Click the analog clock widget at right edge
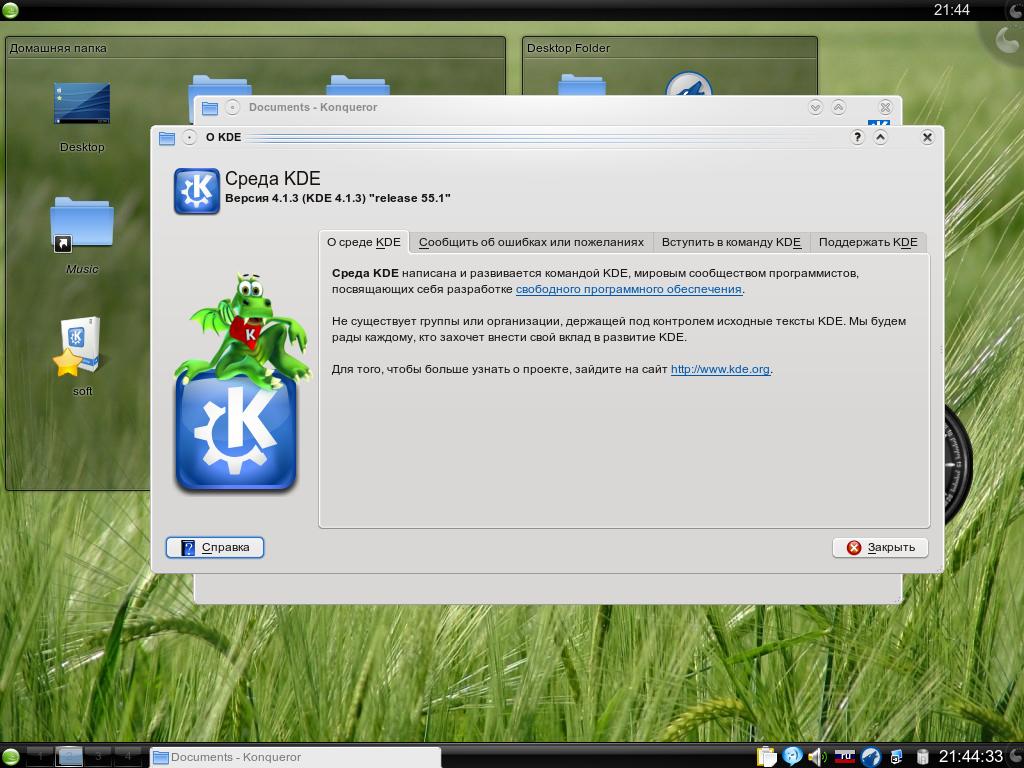This screenshot has width=1024, height=768. tap(958, 464)
